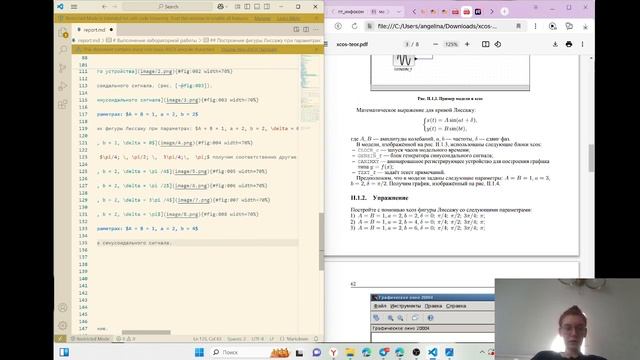Zoom out PDF with minus button
Viewport: 640px width, 360px height.
pos(436,44)
